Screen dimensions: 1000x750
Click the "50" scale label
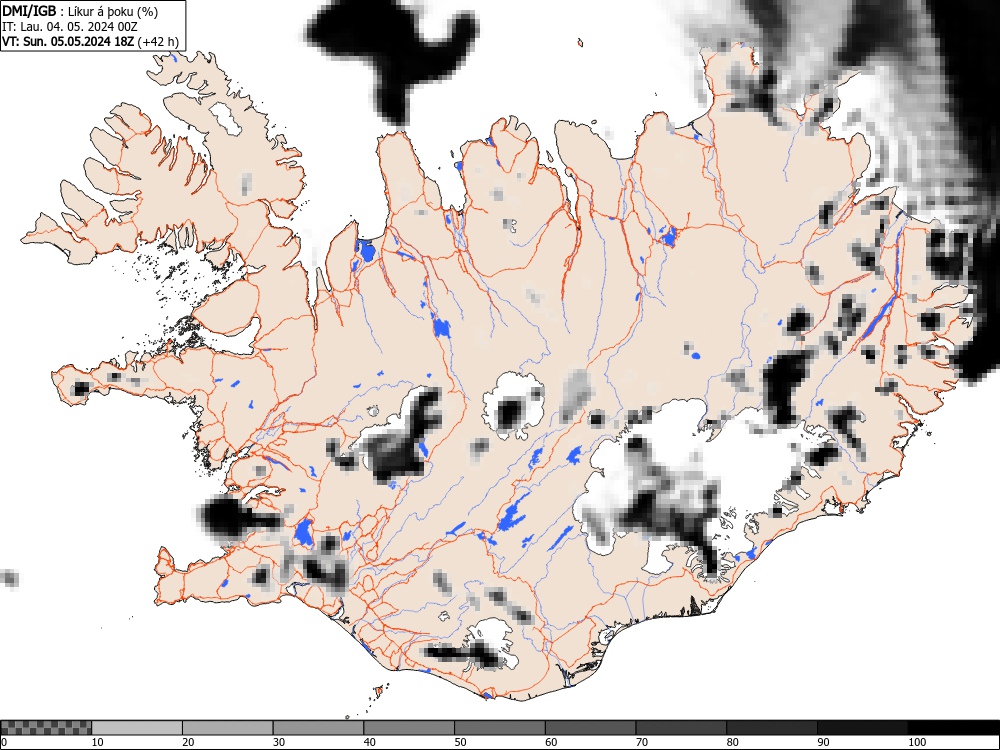coord(460,742)
